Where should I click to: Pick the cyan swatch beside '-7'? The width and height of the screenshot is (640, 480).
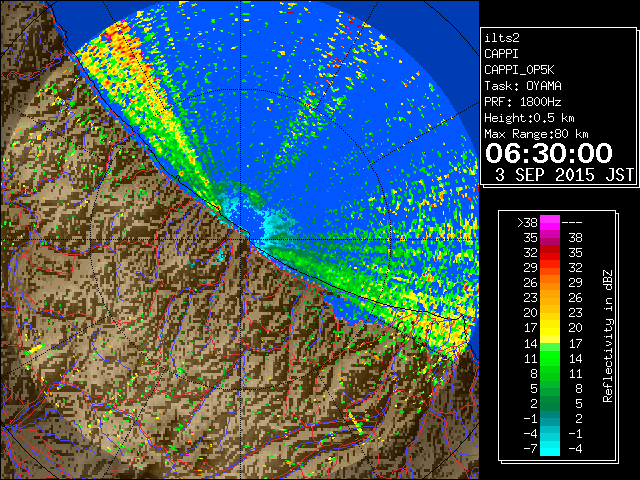pos(550,449)
